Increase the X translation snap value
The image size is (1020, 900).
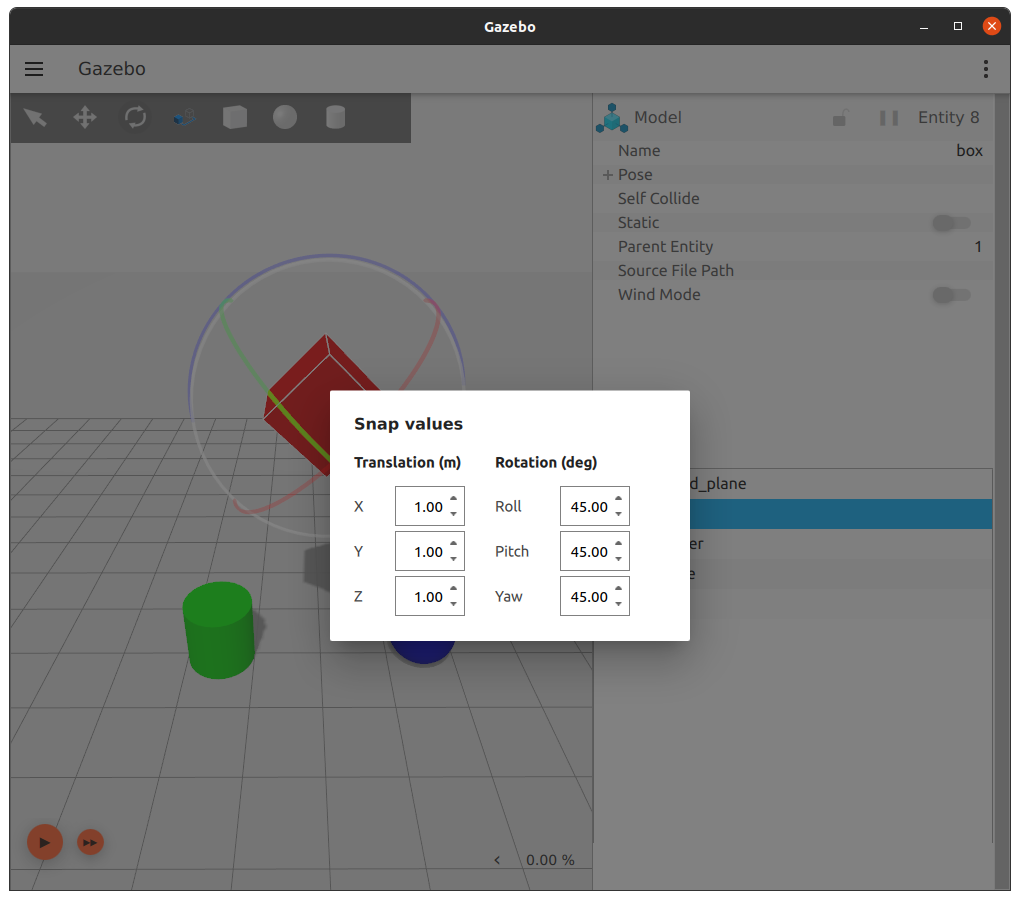(453, 499)
